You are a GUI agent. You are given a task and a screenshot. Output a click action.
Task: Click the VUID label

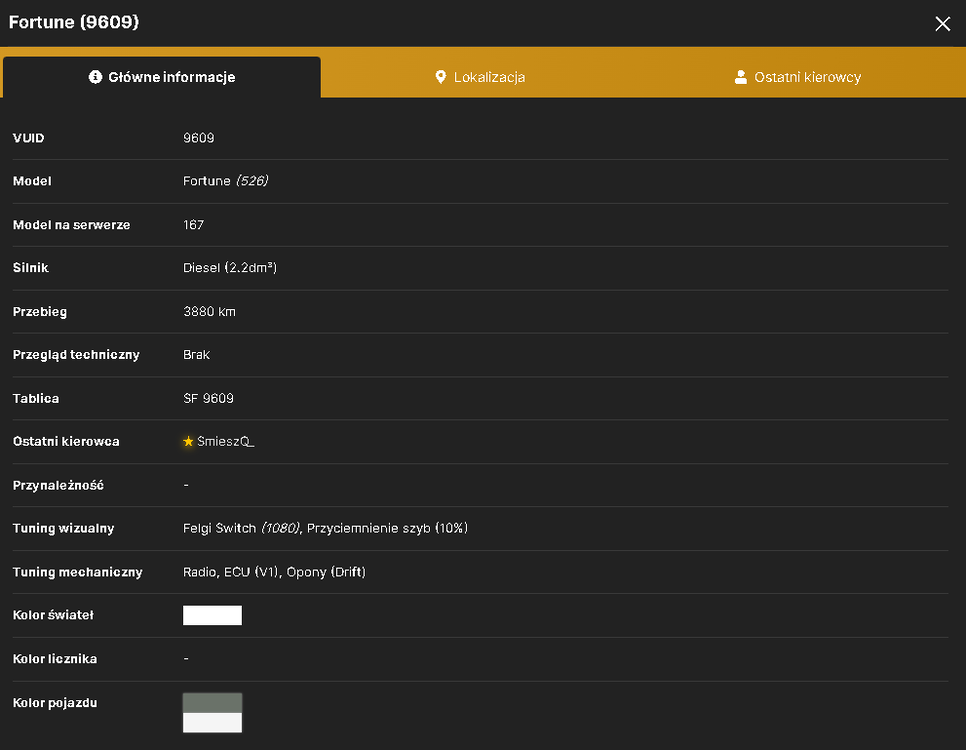[x=28, y=138]
